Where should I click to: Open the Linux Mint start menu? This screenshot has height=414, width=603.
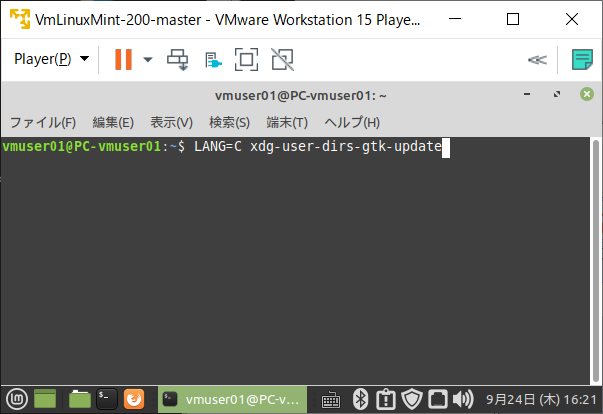(x=17, y=399)
